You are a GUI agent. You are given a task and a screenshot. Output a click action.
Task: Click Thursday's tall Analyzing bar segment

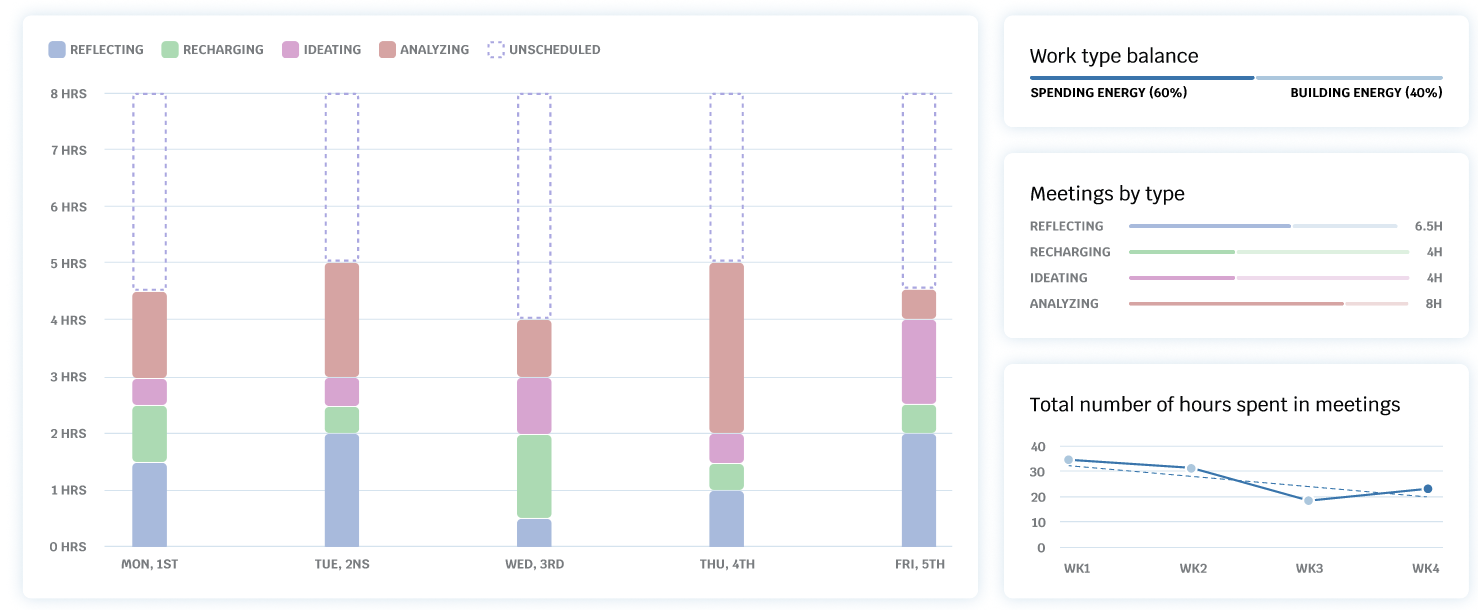click(727, 347)
